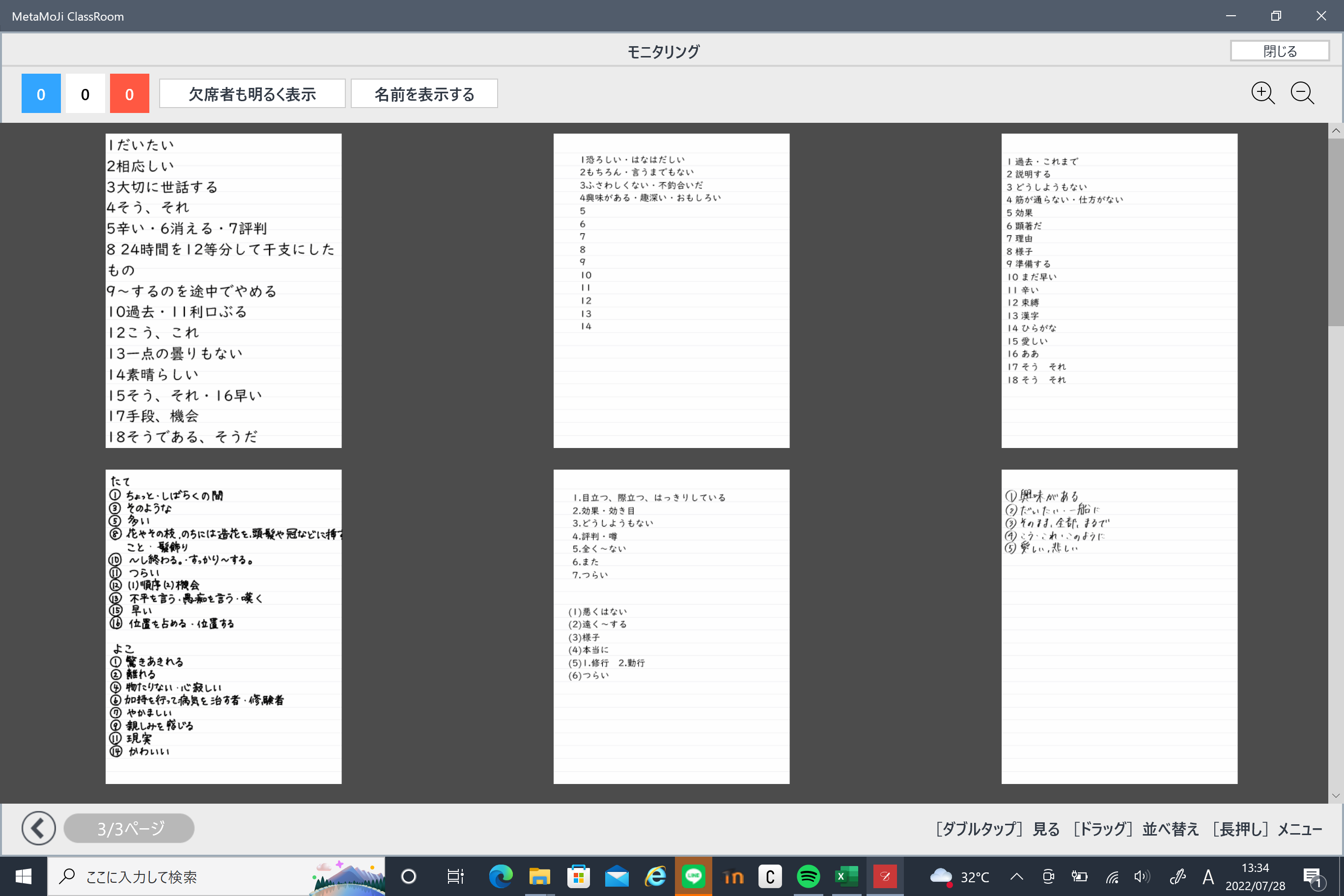Open Excel from the taskbar
This screenshot has height=896, width=1344.
point(846,876)
